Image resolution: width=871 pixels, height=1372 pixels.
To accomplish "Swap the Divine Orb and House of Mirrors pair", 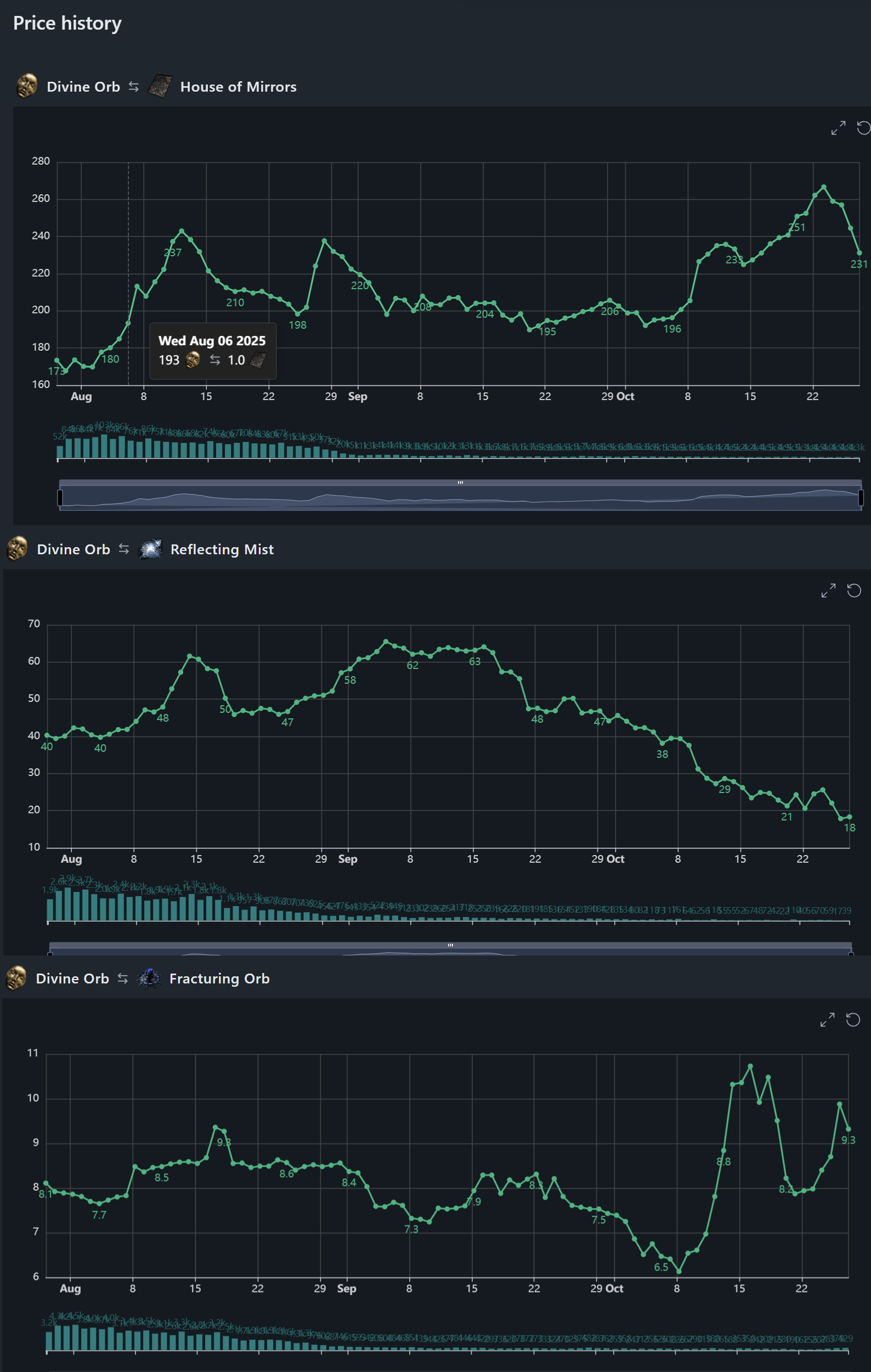I will click(134, 87).
